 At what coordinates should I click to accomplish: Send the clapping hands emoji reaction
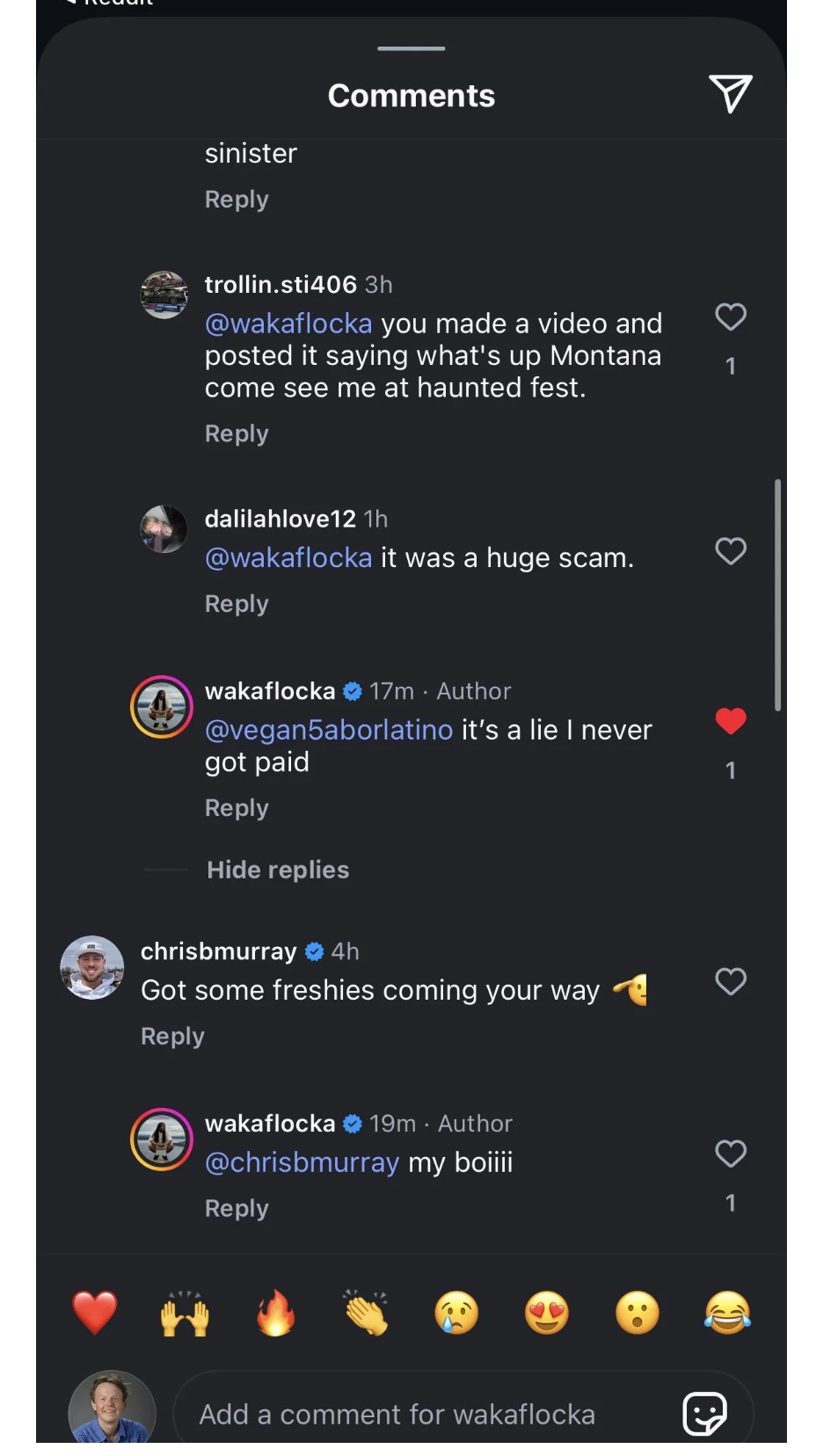coord(366,1313)
